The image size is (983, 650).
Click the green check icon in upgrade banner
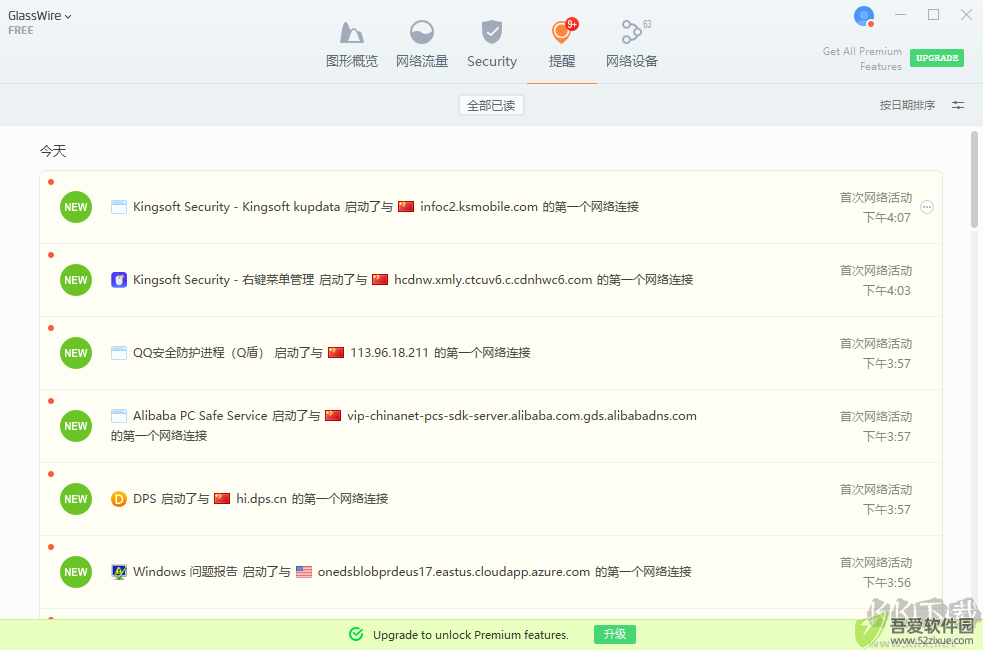[356, 634]
